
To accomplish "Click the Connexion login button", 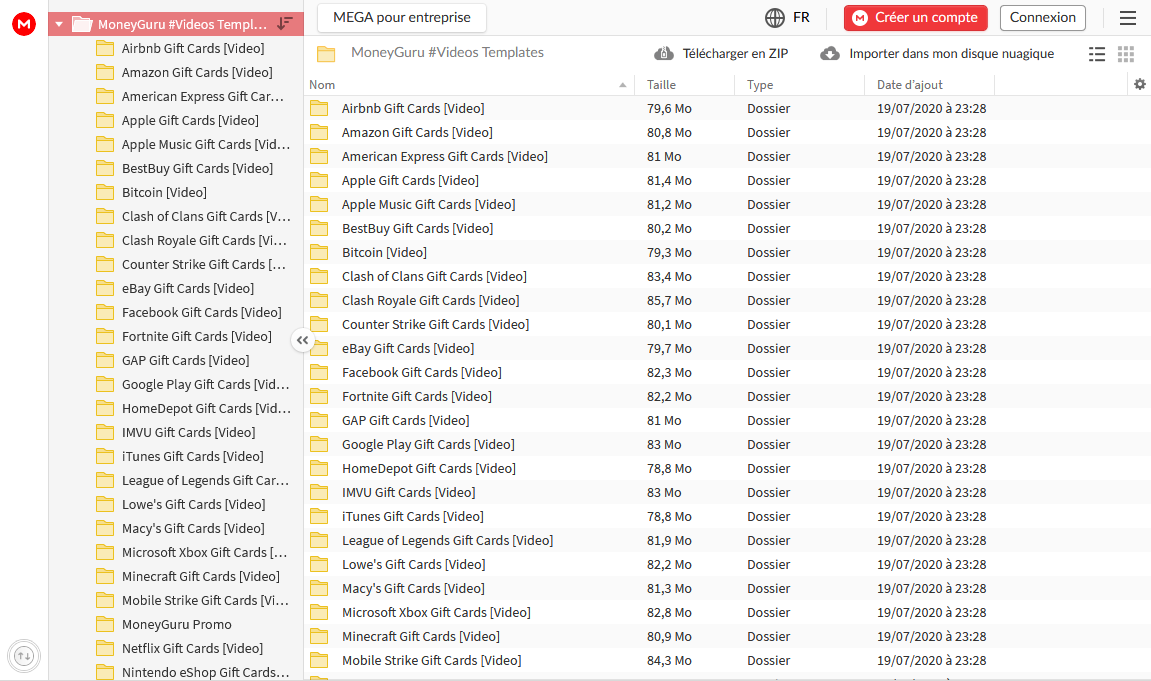I will pos(1042,18).
